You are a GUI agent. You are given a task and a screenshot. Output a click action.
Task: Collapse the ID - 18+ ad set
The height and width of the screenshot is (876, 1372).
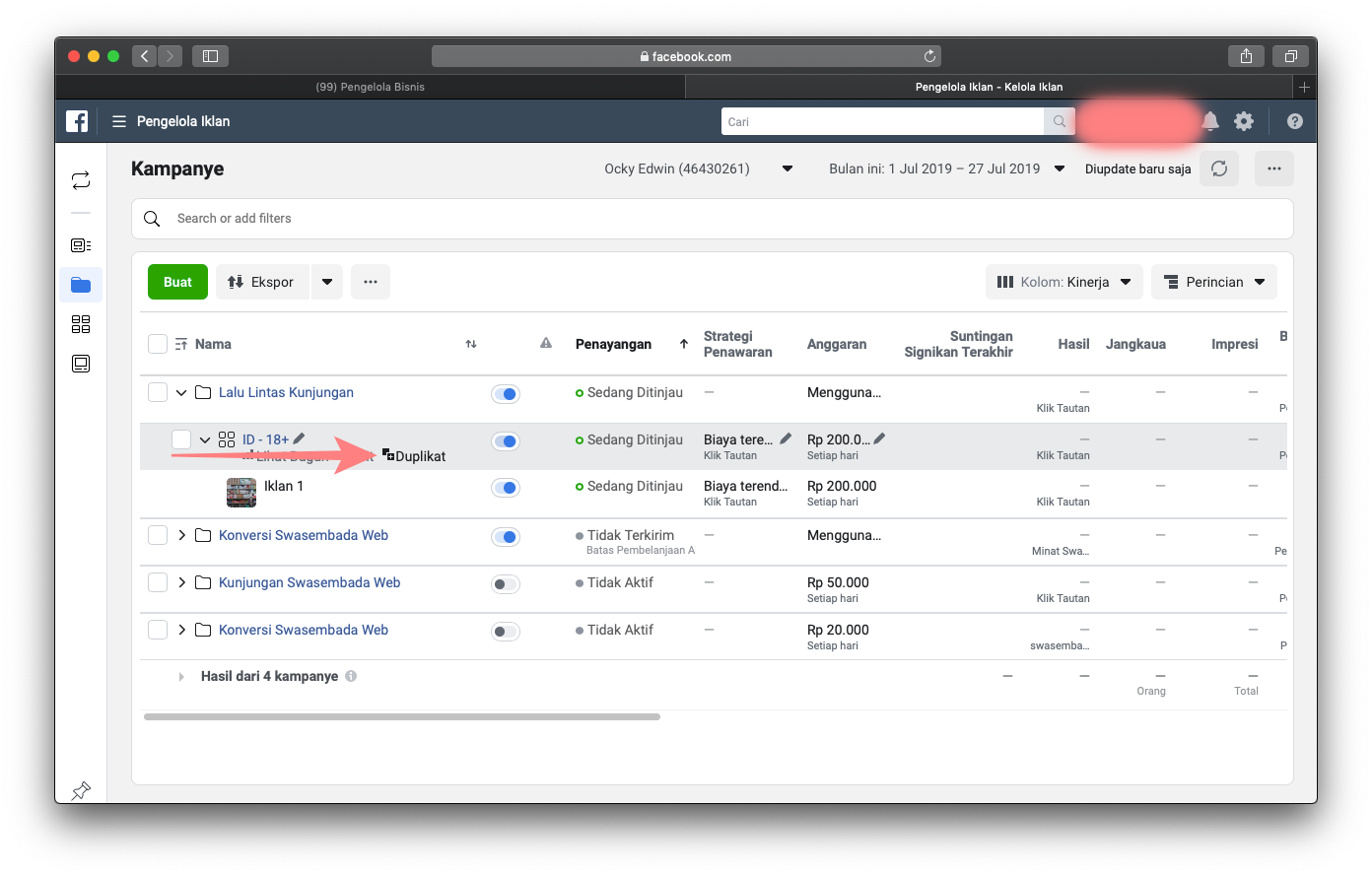coord(205,439)
